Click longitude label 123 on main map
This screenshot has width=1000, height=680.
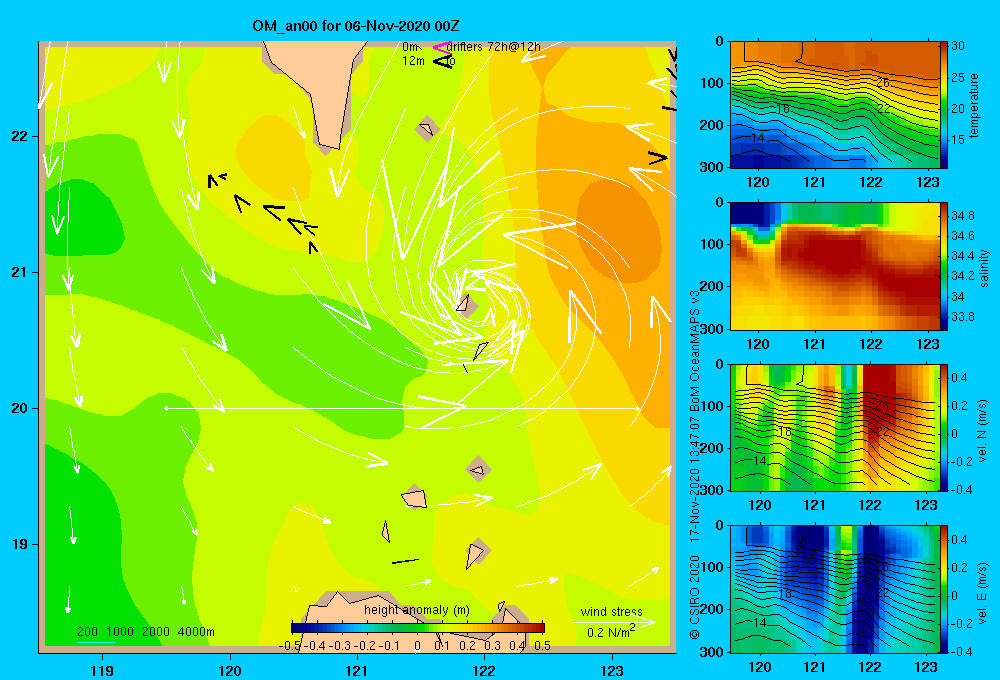tap(612, 670)
